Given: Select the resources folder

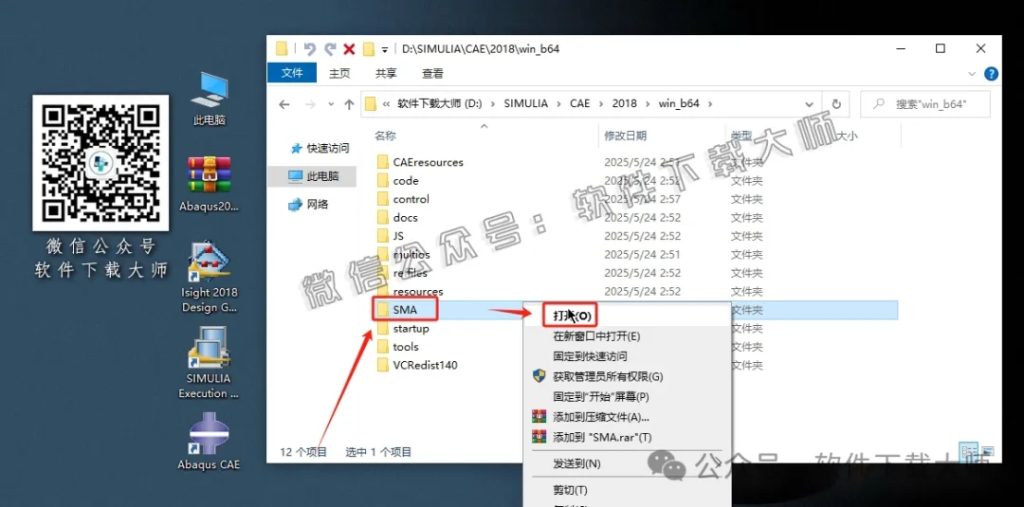Looking at the screenshot, I should (410, 291).
